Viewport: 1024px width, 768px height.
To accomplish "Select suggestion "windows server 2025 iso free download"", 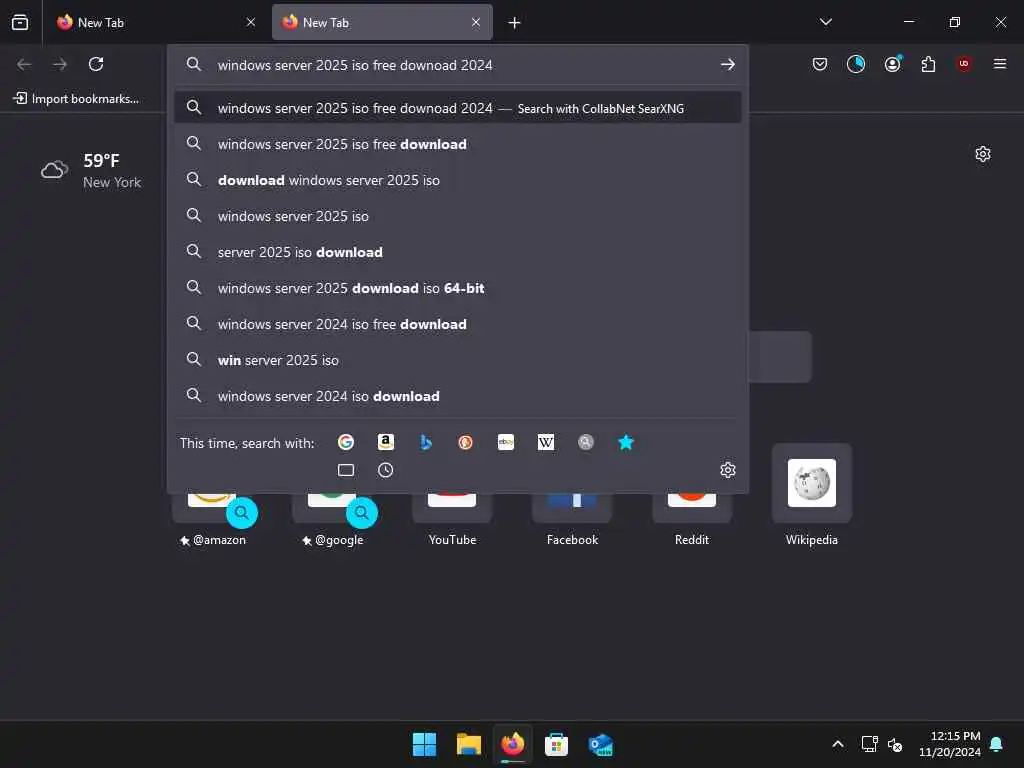I will (x=458, y=144).
